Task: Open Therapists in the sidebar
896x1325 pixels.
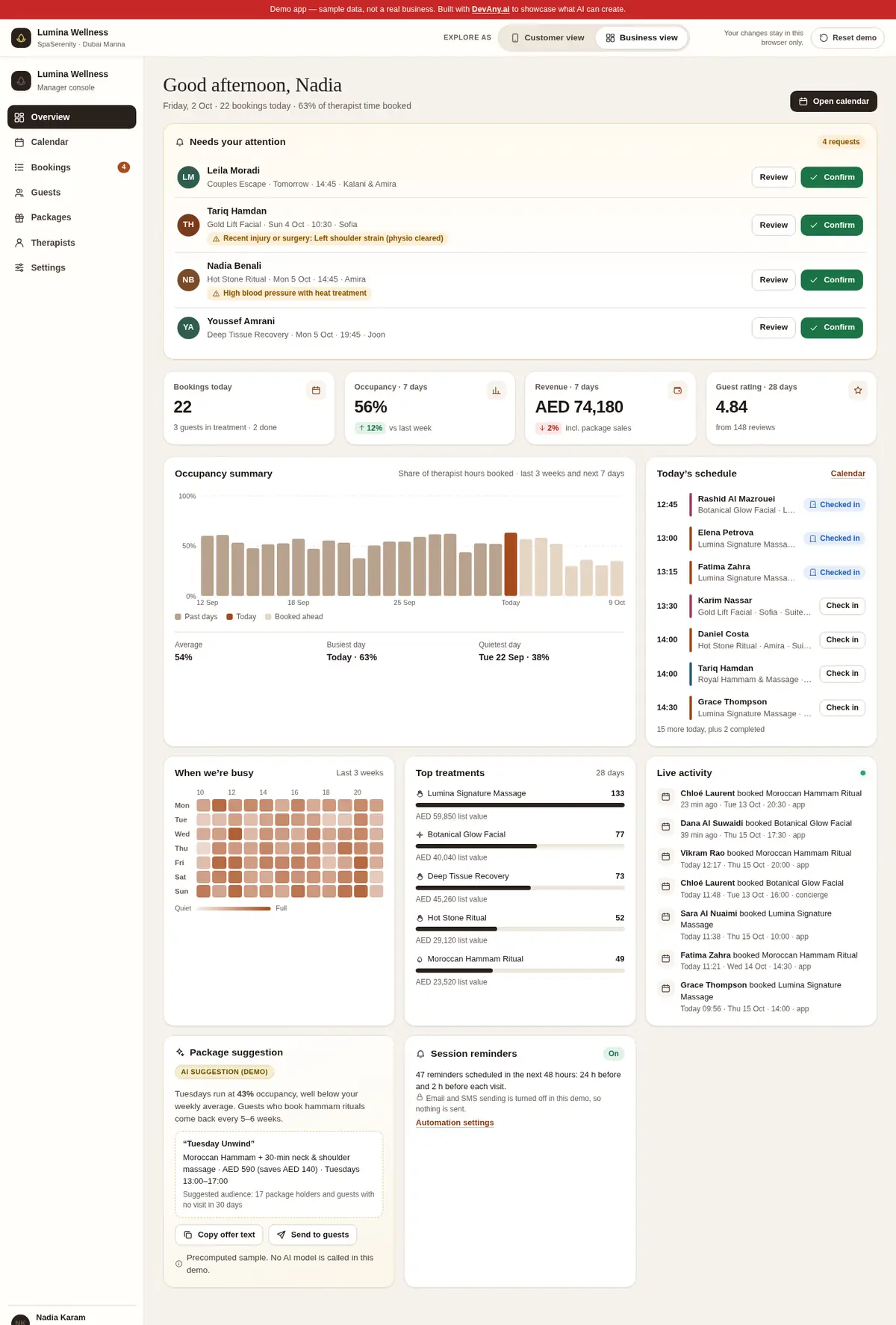Action: 72,243
